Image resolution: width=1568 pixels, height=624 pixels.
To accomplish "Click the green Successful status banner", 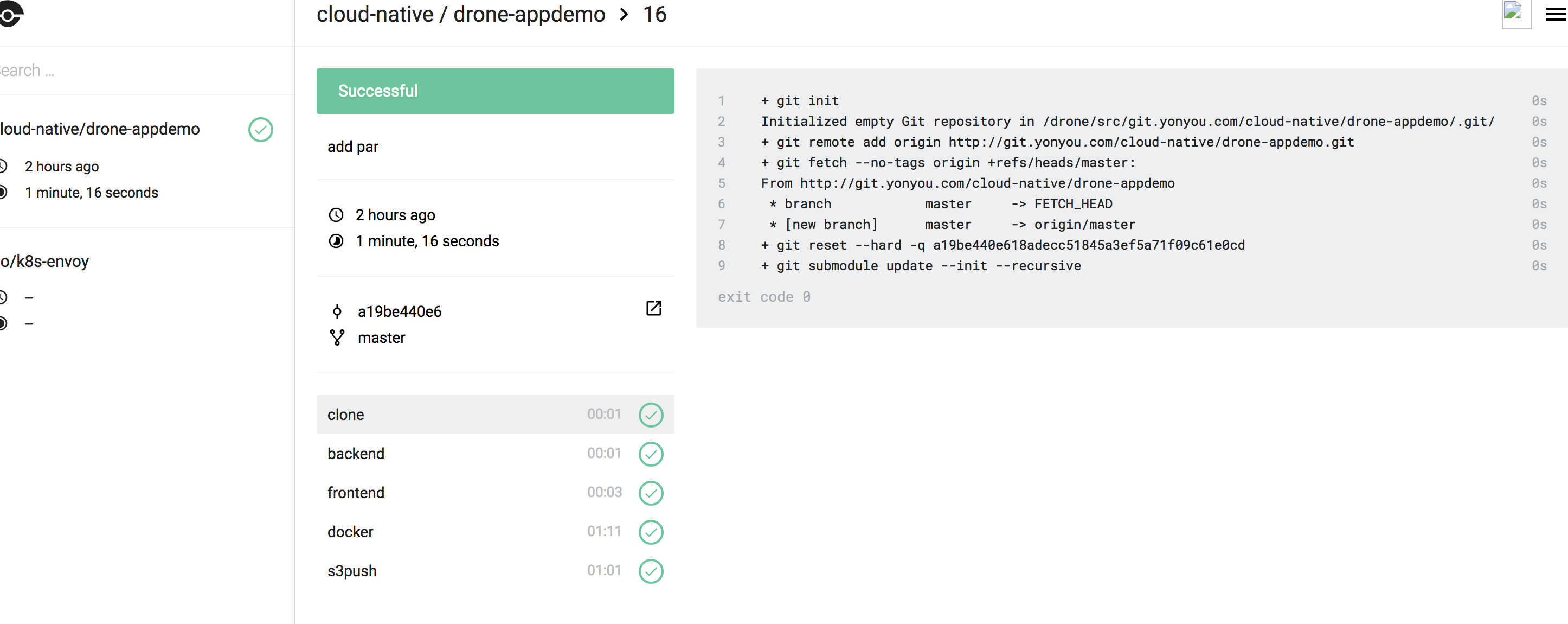I will point(495,91).
